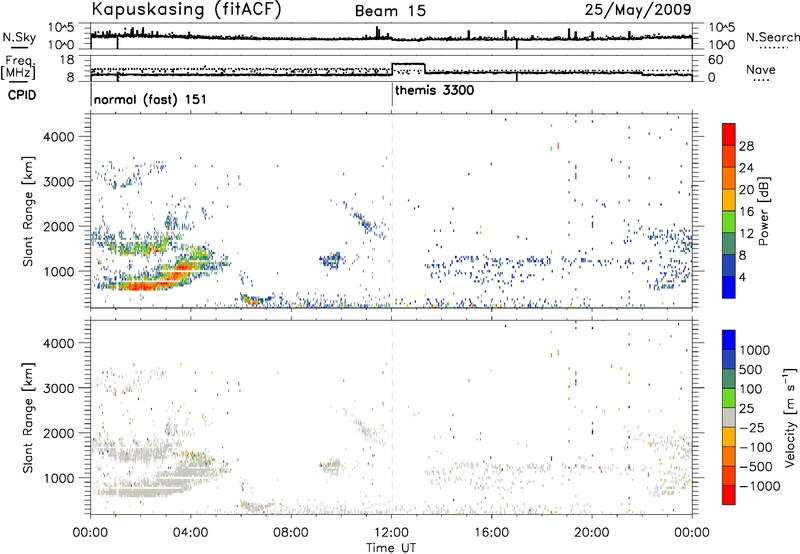Pick the light green Power colorbar segment
Image resolution: width=800 pixels, height=554 pixels.
(729, 221)
